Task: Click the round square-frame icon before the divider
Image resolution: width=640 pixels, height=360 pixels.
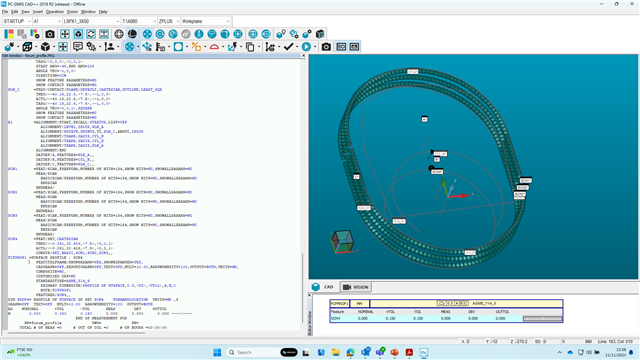Action: point(238,34)
